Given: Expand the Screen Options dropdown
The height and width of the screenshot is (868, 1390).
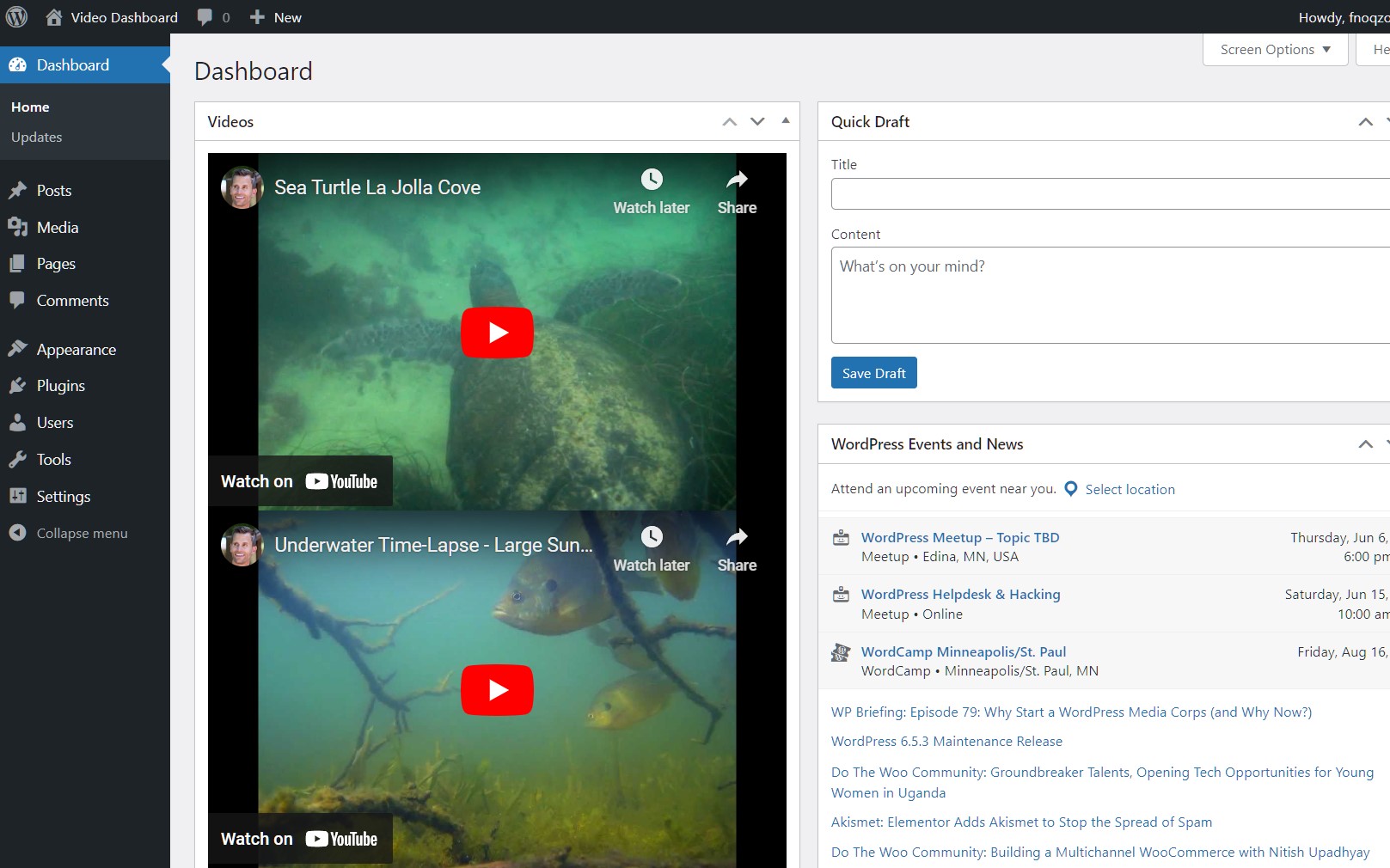Looking at the screenshot, I should pyautogui.click(x=1275, y=50).
